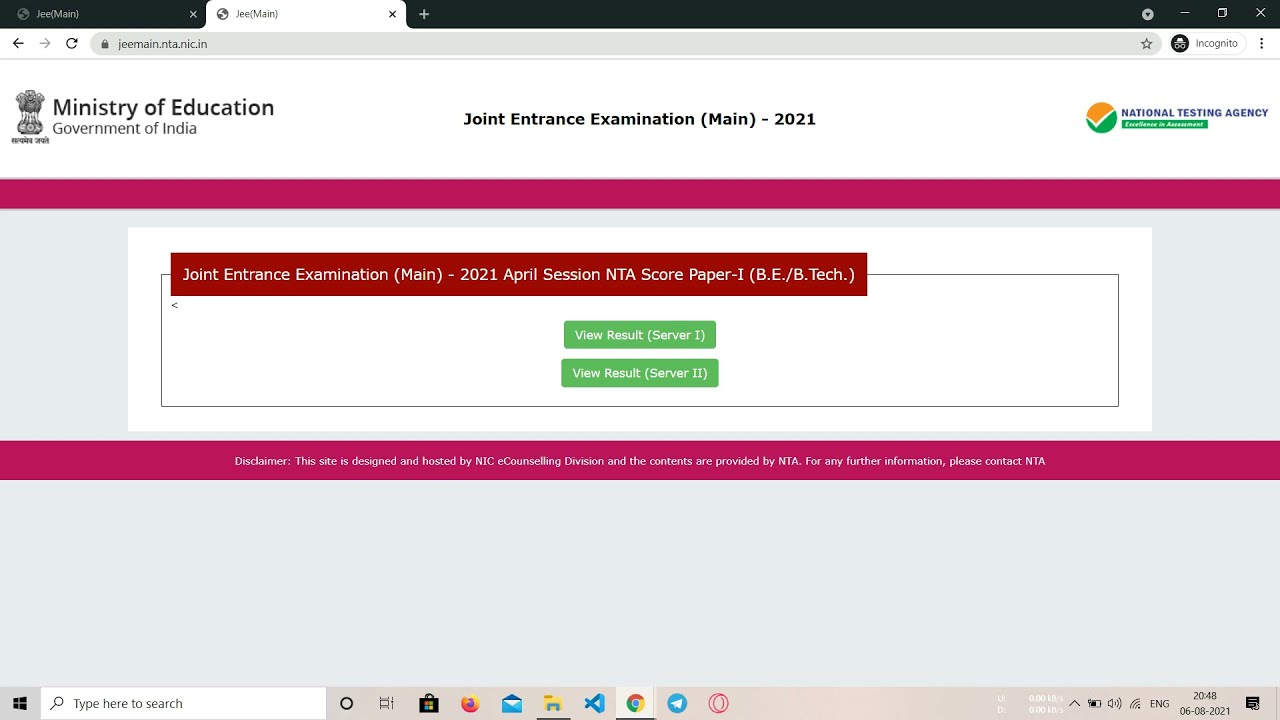Click View Result (Server I) button
This screenshot has height=720, width=1280.
pyautogui.click(x=640, y=335)
